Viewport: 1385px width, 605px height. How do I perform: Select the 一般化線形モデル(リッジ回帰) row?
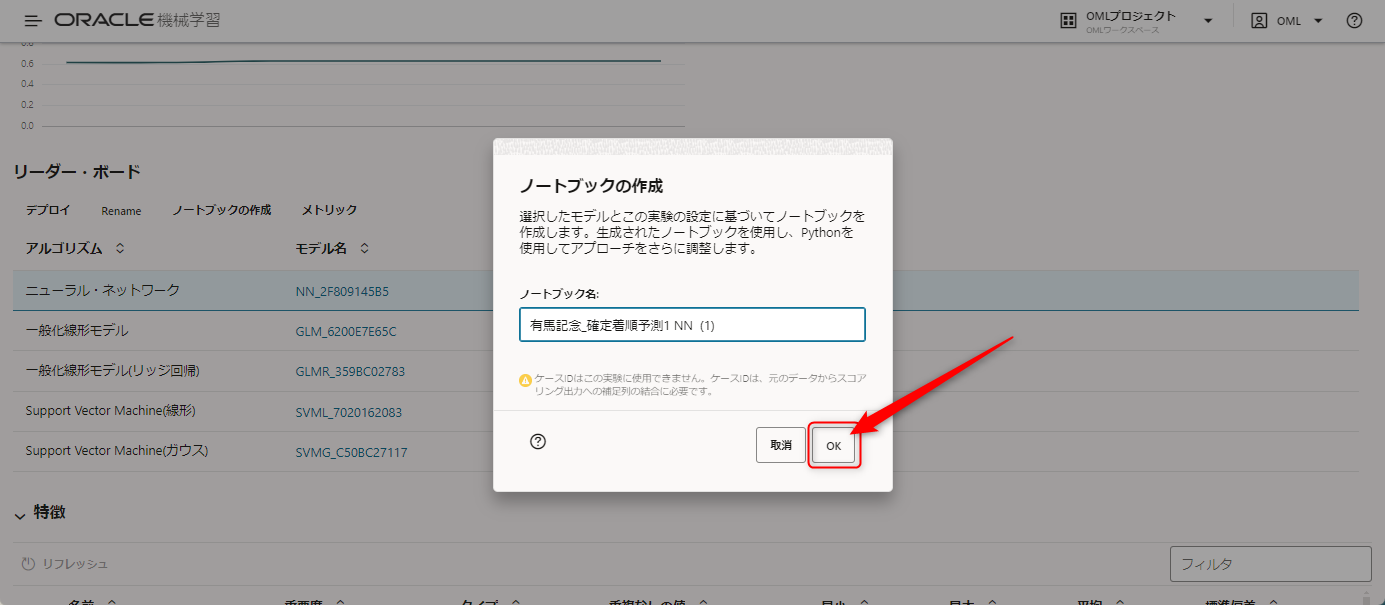(686, 371)
